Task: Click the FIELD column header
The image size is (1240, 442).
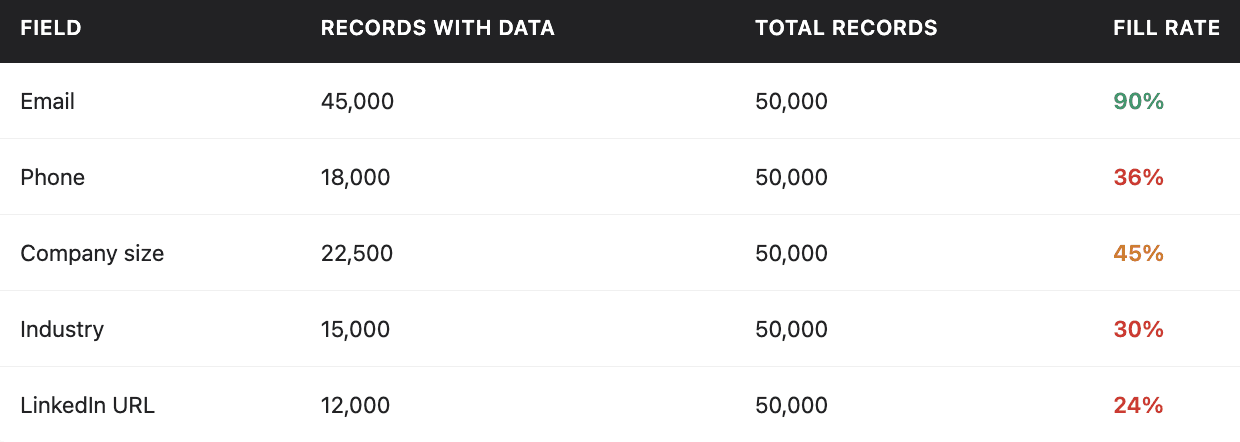Action: [x=51, y=28]
